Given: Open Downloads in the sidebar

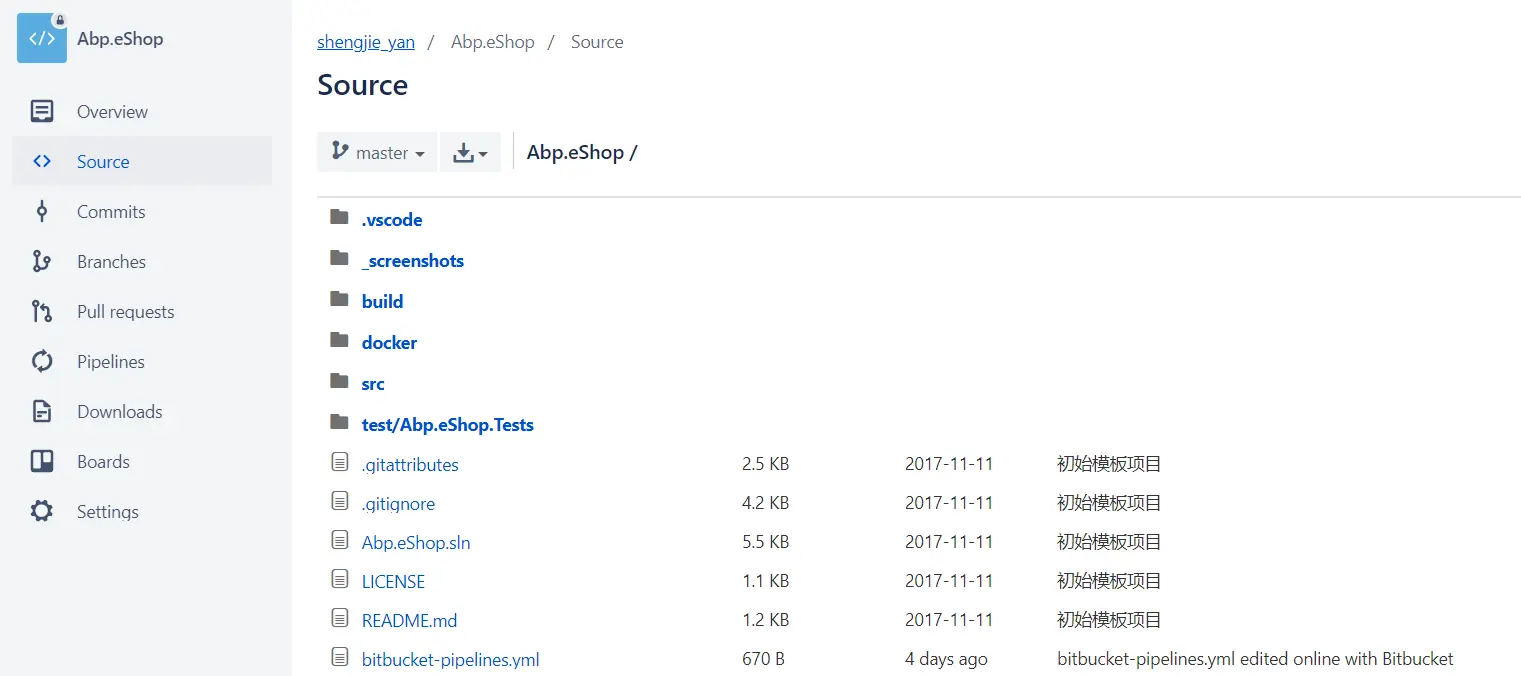Looking at the screenshot, I should (x=142, y=411).
